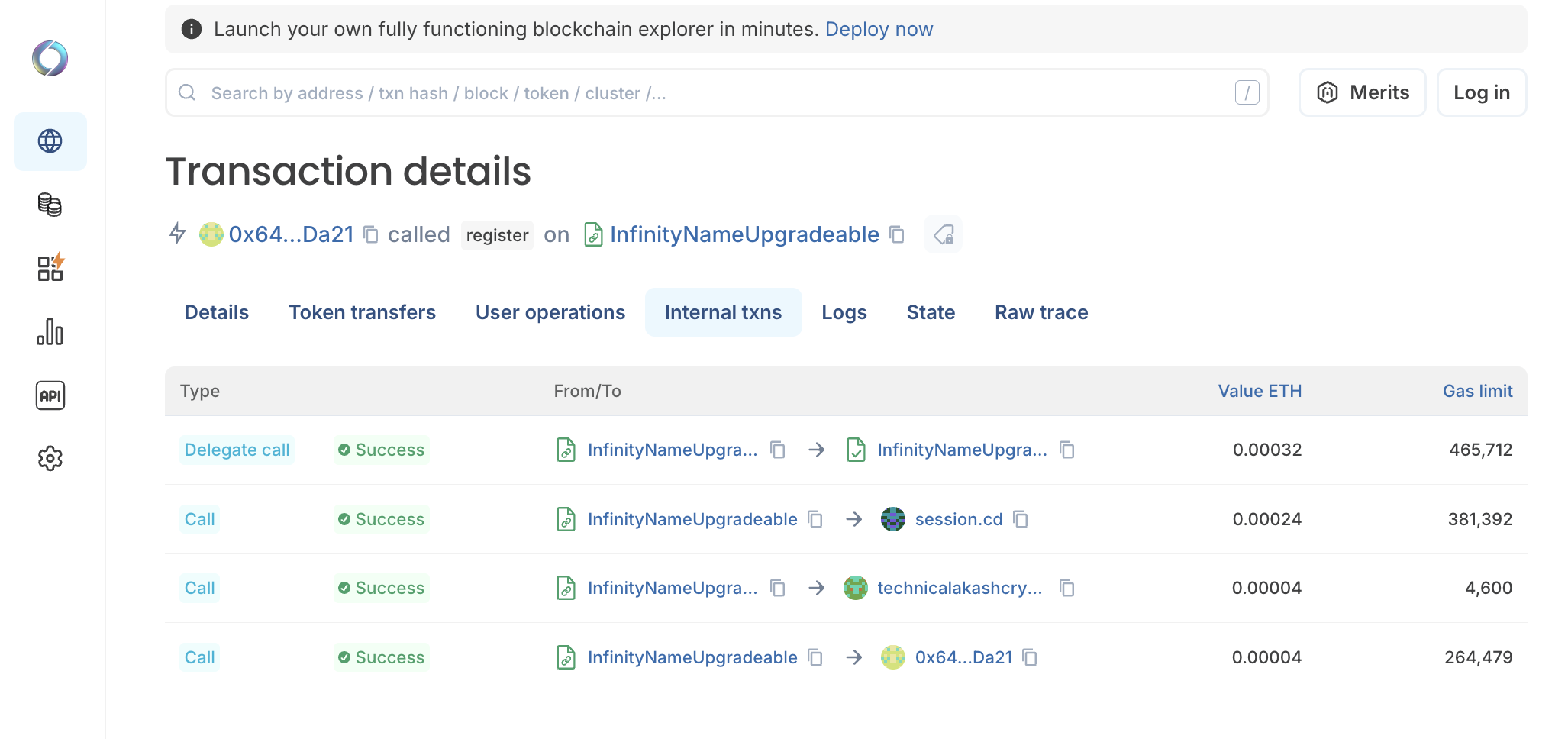Copy the Delegate call row recipient address
This screenshot has height=739, width=1568.
(x=1067, y=450)
